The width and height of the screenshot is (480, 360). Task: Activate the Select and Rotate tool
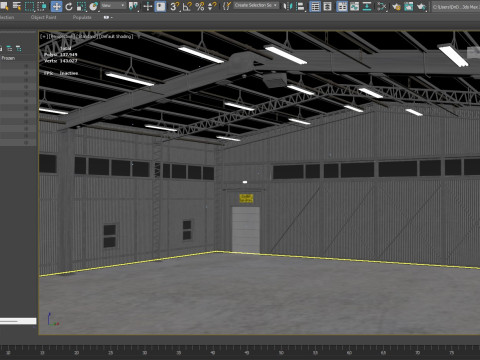point(69,6)
